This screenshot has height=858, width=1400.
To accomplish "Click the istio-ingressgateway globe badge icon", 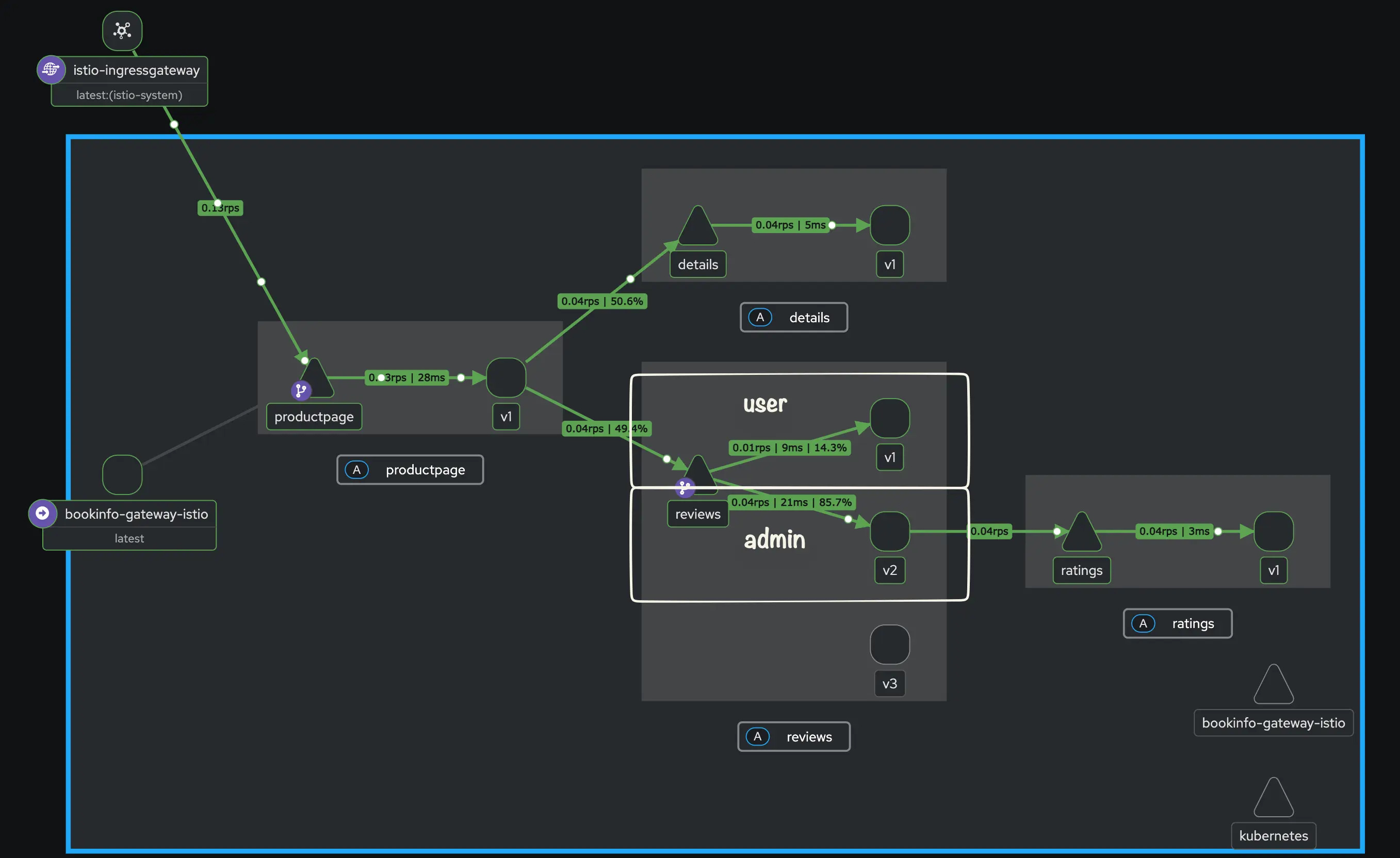I will coord(51,70).
